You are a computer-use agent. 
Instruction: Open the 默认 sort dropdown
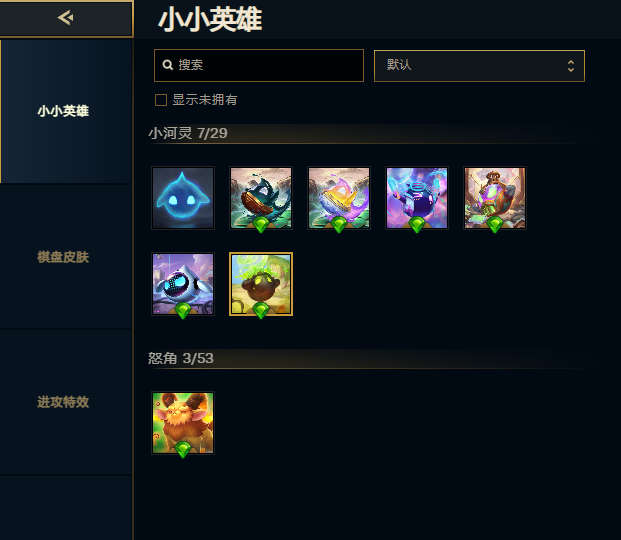pyautogui.click(x=479, y=66)
